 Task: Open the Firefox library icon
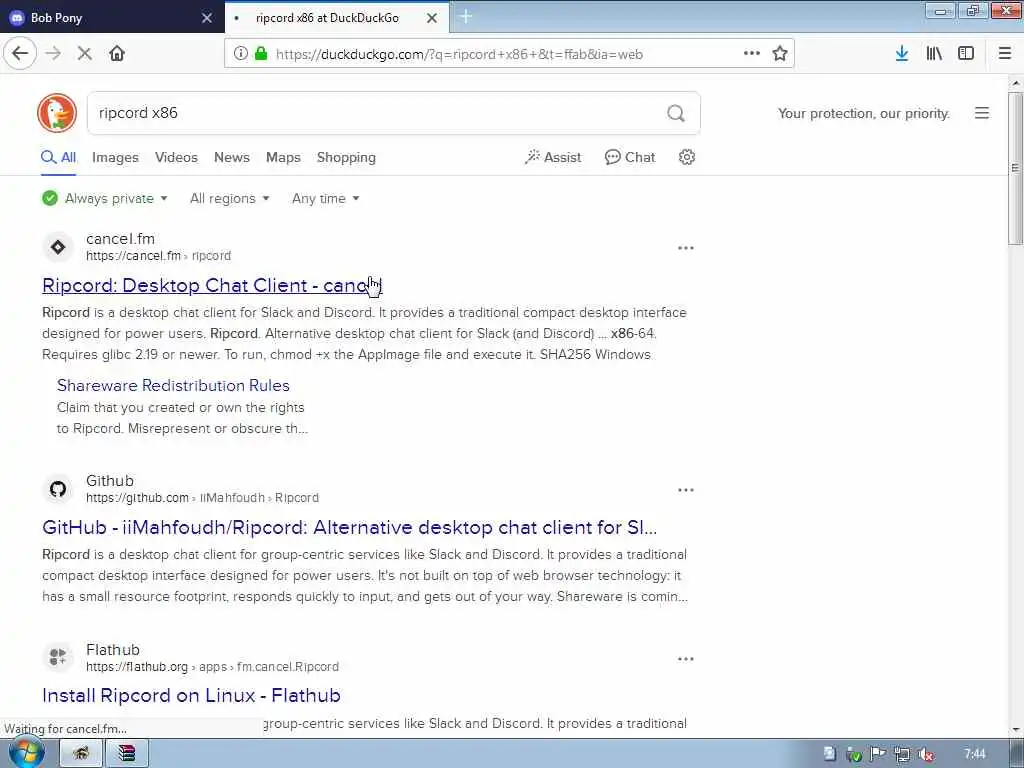[934, 54]
